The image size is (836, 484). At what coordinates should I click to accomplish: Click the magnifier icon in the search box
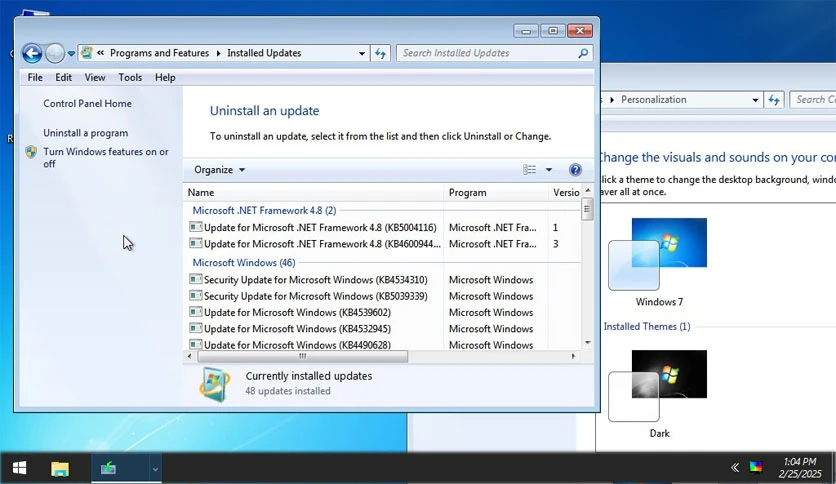(583, 53)
